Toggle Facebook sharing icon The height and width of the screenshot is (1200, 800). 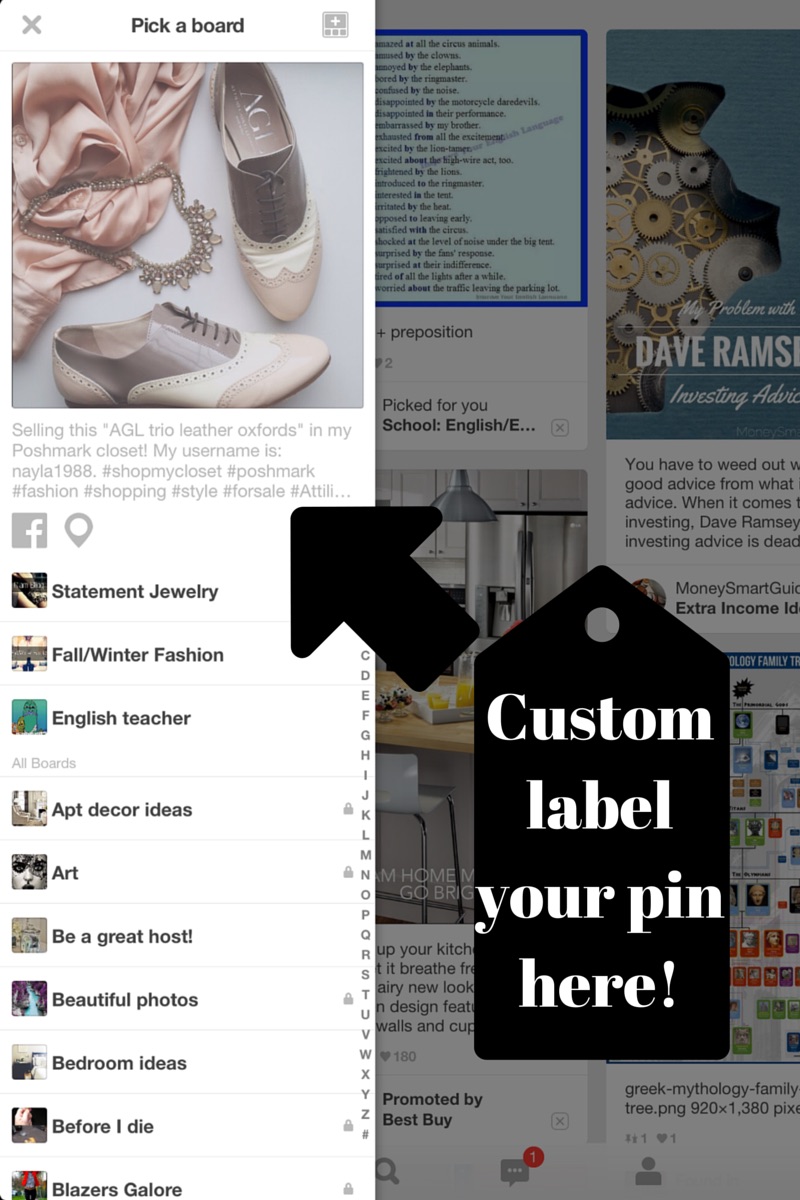[x=30, y=530]
